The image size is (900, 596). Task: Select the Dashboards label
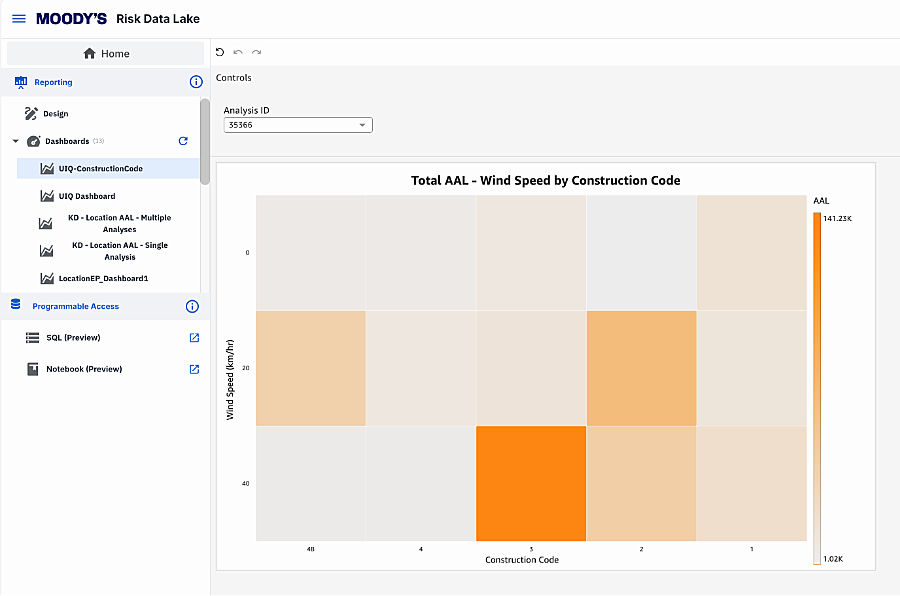(67, 141)
